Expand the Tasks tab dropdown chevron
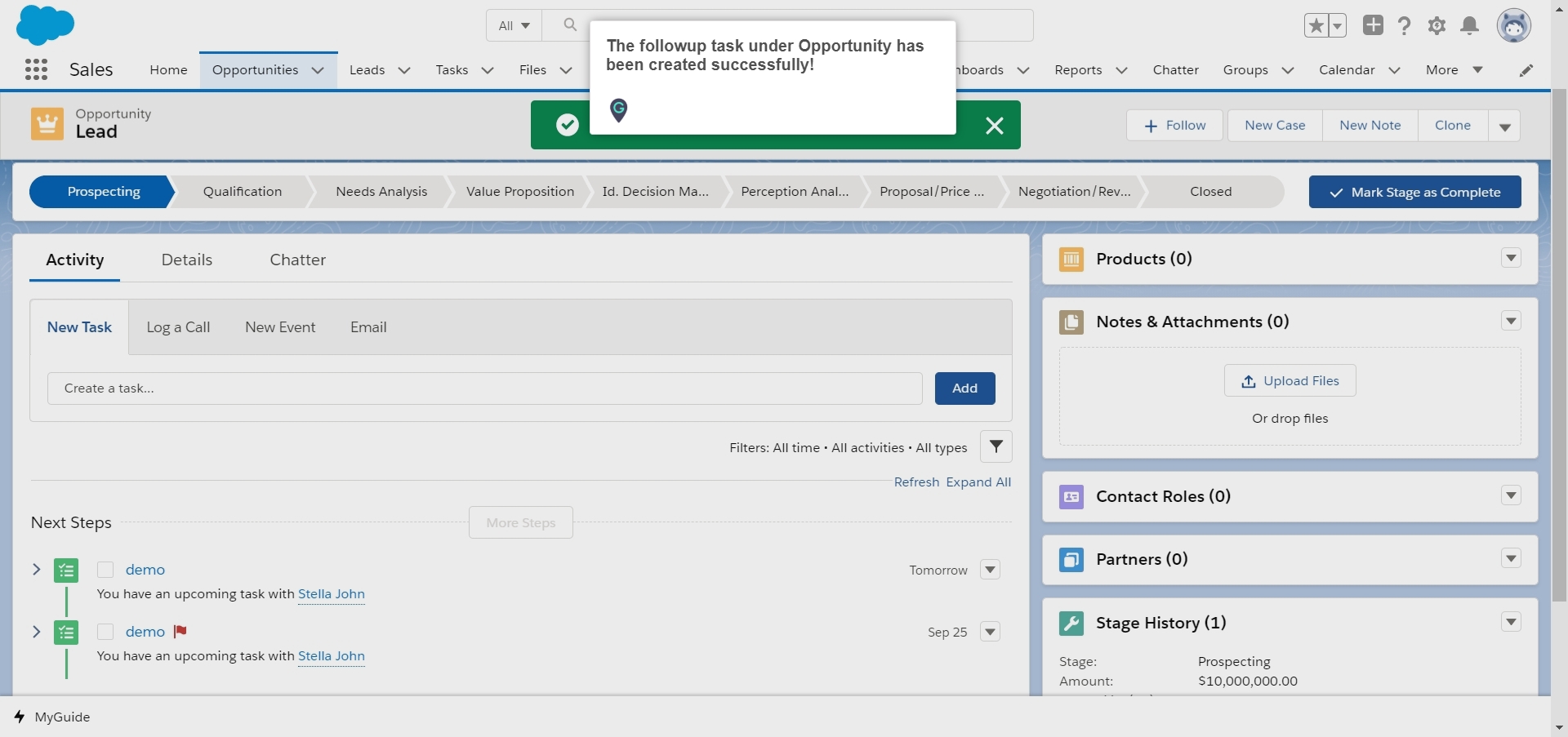 (488, 70)
